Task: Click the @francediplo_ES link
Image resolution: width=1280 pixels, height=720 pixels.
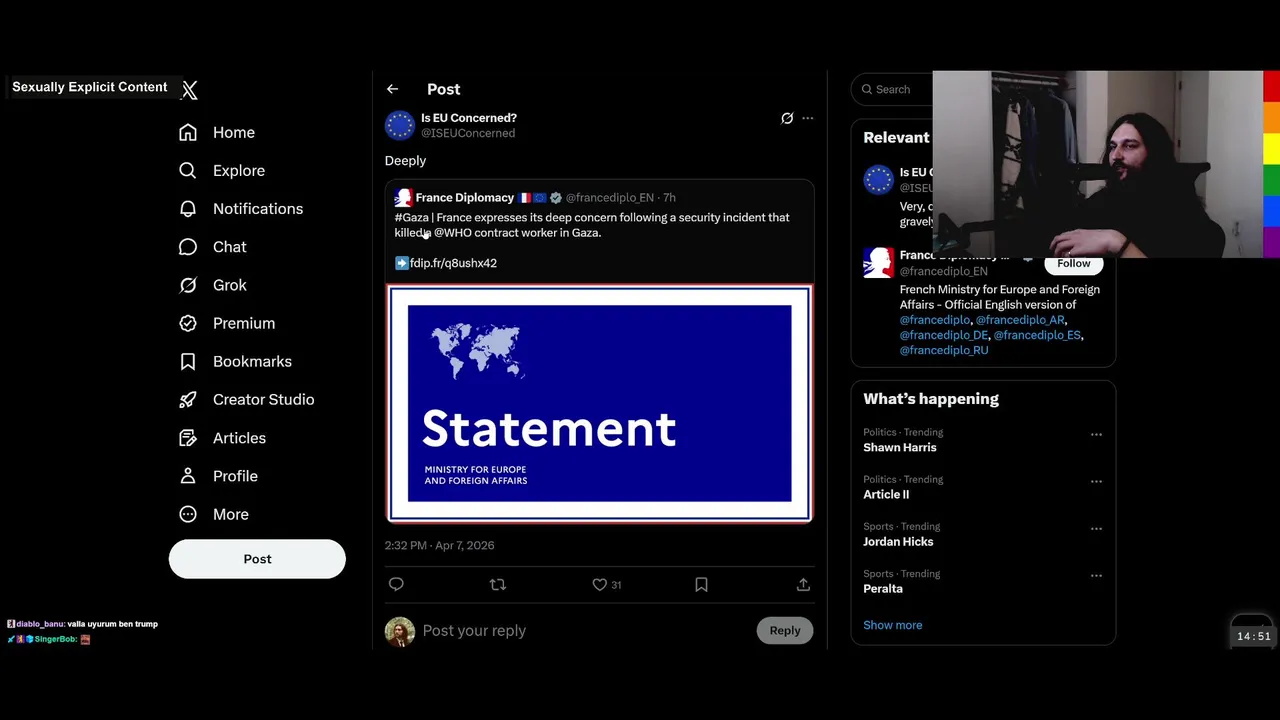Action: pyautogui.click(x=1037, y=335)
